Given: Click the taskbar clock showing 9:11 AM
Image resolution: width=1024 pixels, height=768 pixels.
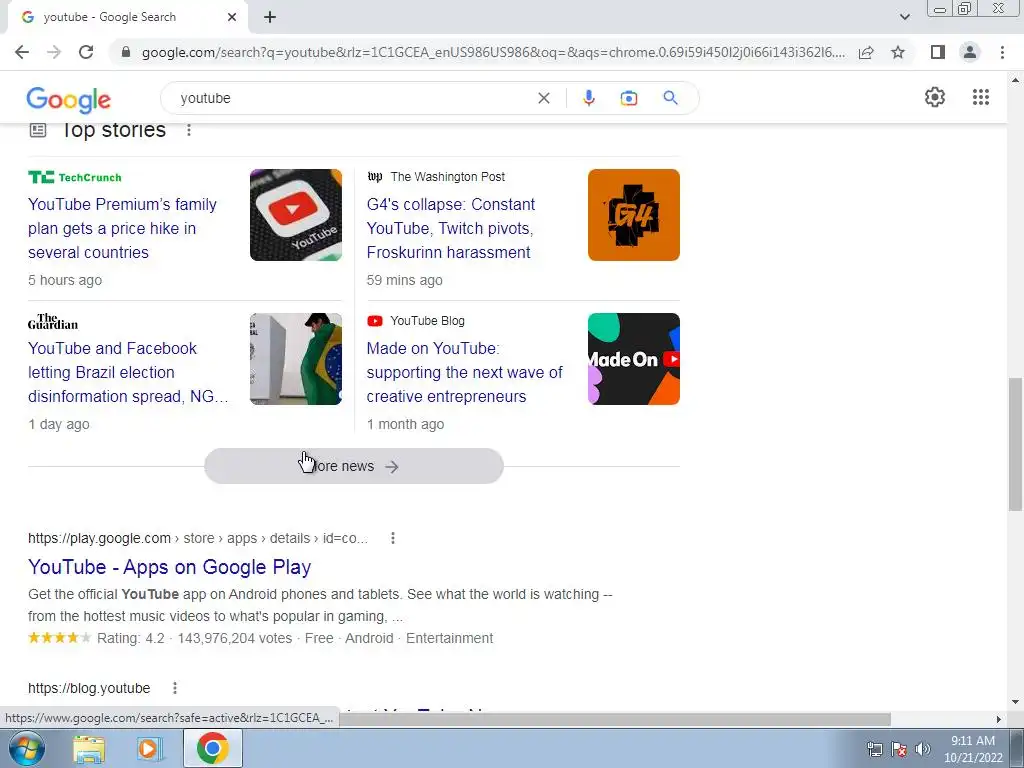Looking at the screenshot, I should pos(973,749).
